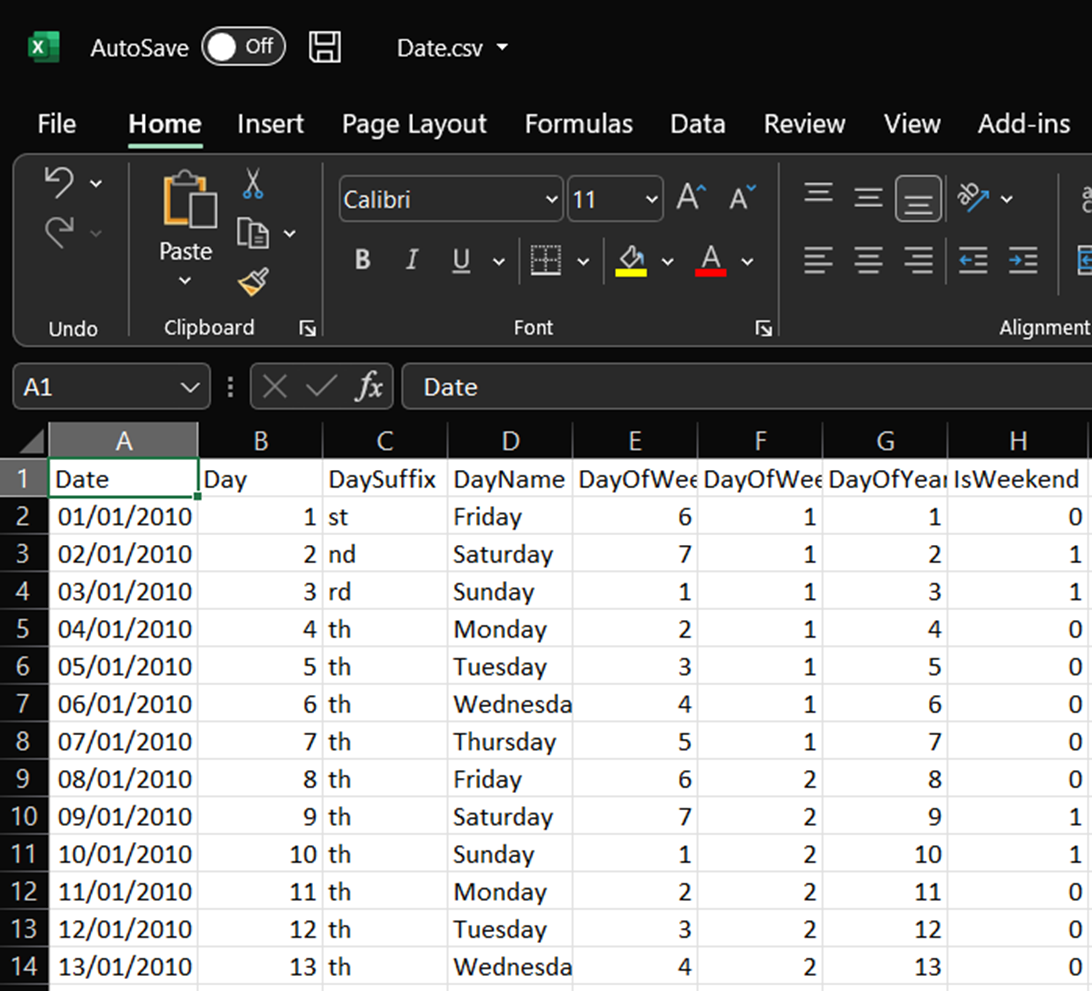1092x991 pixels.
Task: Click the Increase Indent icon
Action: [1023, 261]
